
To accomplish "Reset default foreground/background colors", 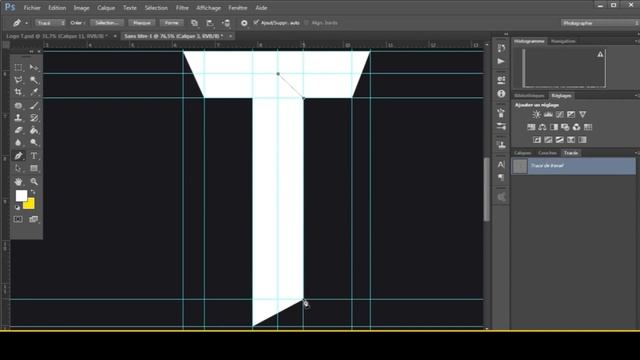I will coord(18,207).
